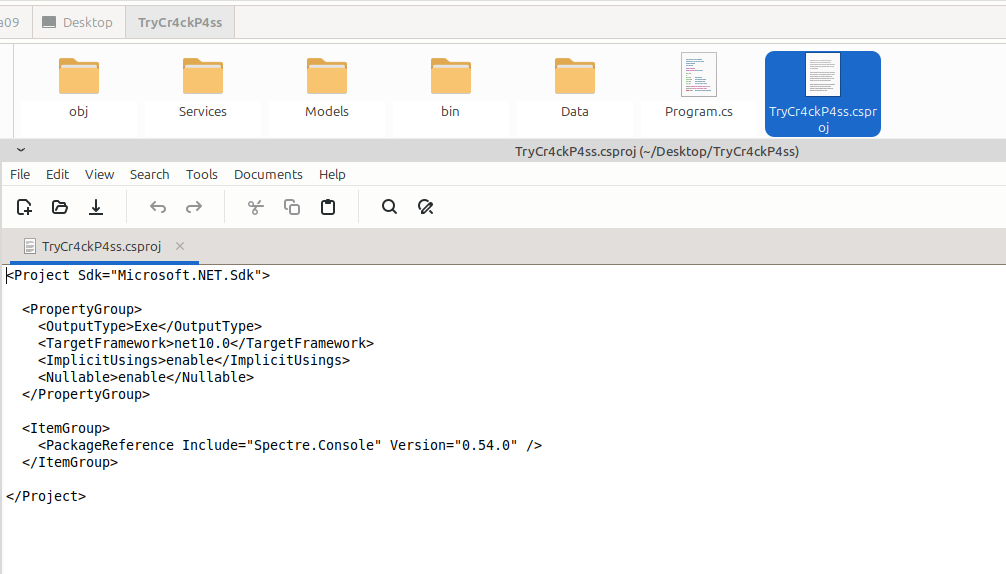Click the OutputType Exe line

click(x=149, y=326)
